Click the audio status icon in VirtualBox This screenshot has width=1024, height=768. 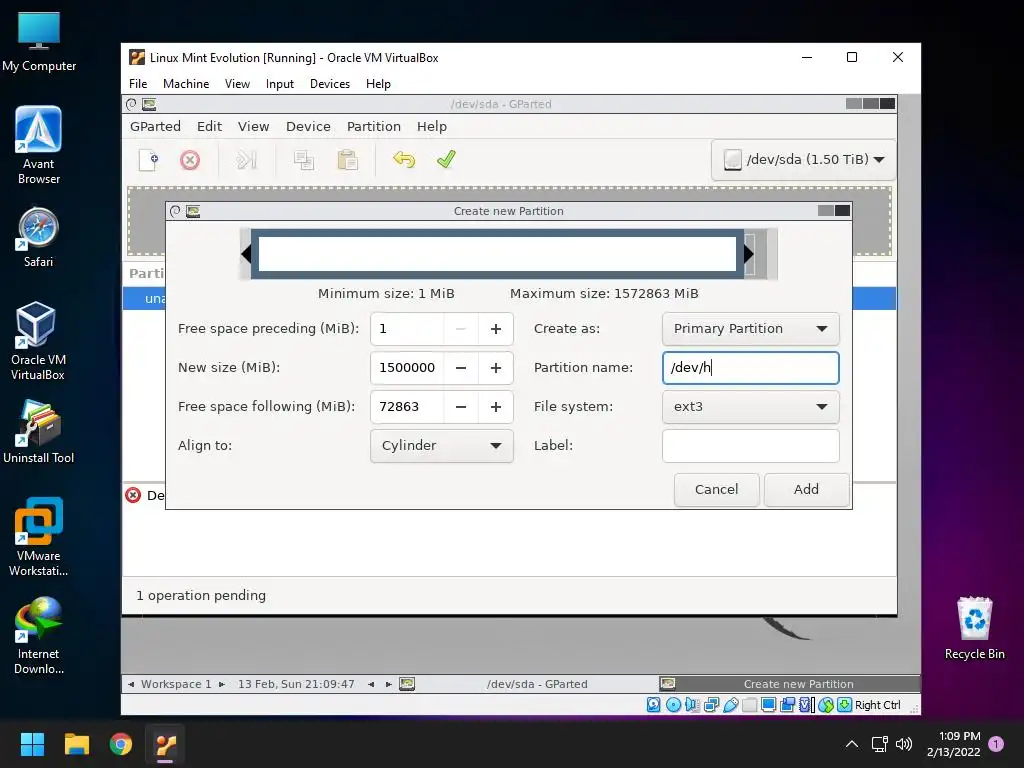tap(692, 705)
